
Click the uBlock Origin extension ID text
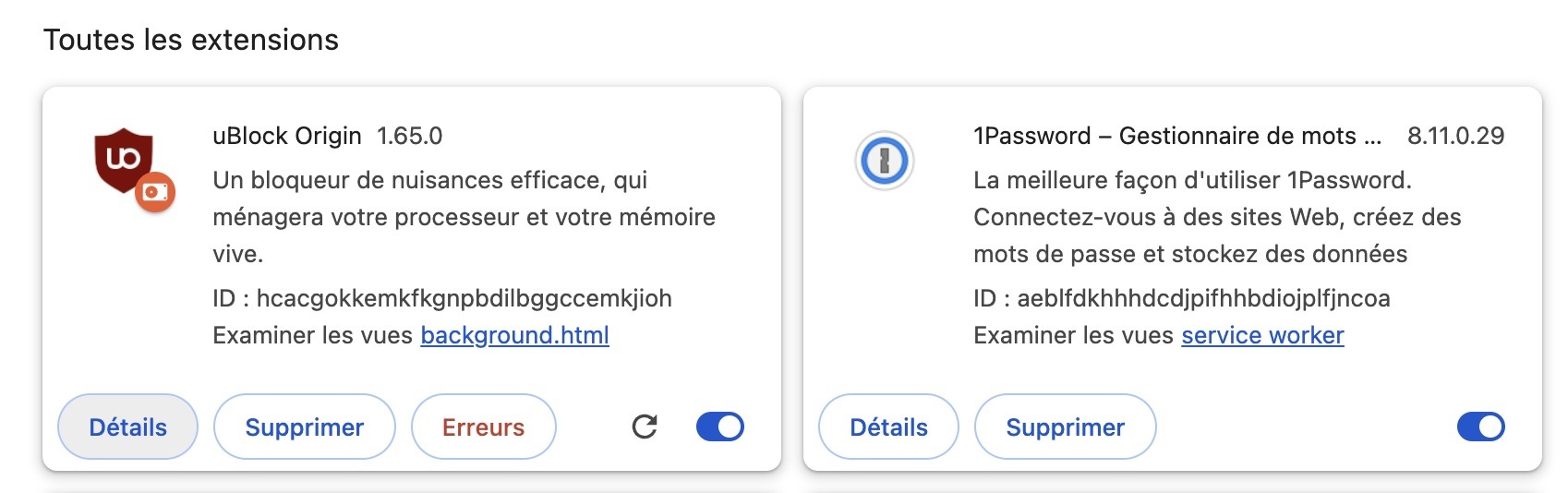442,298
